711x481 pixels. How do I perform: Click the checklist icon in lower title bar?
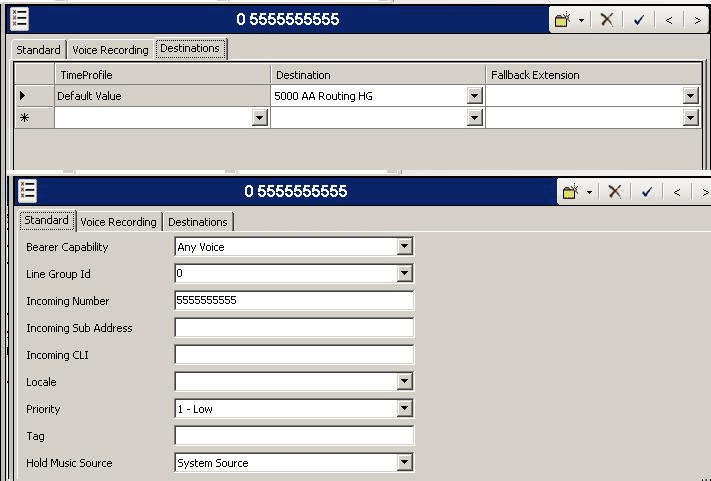click(27, 191)
